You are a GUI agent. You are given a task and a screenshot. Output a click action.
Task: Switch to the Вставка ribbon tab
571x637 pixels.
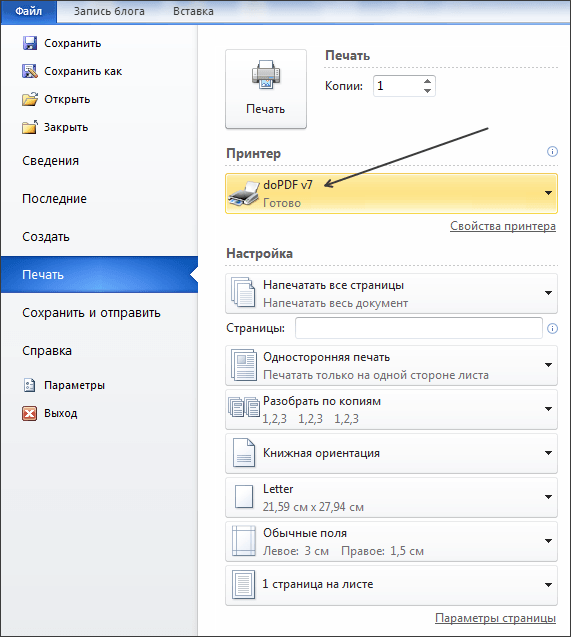pyautogui.click(x=193, y=11)
